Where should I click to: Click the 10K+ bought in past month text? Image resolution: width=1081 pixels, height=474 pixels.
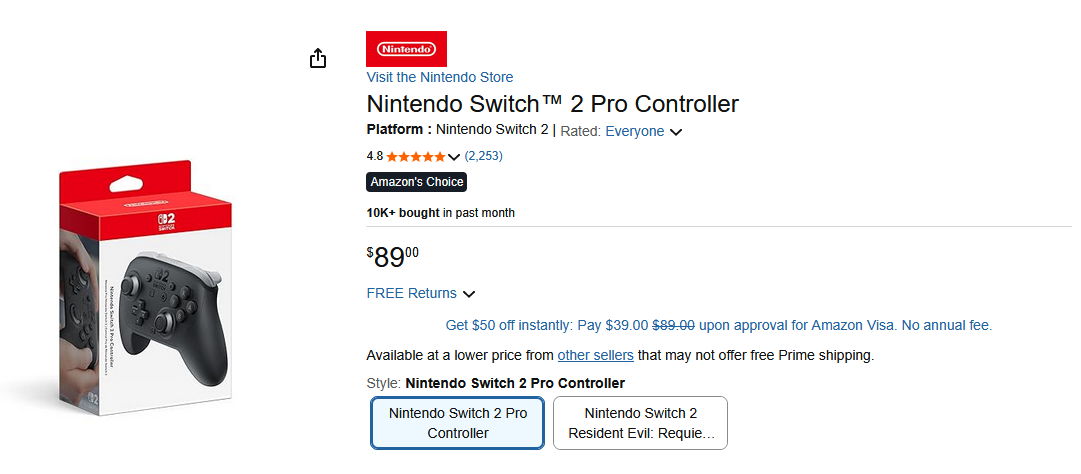pos(441,213)
